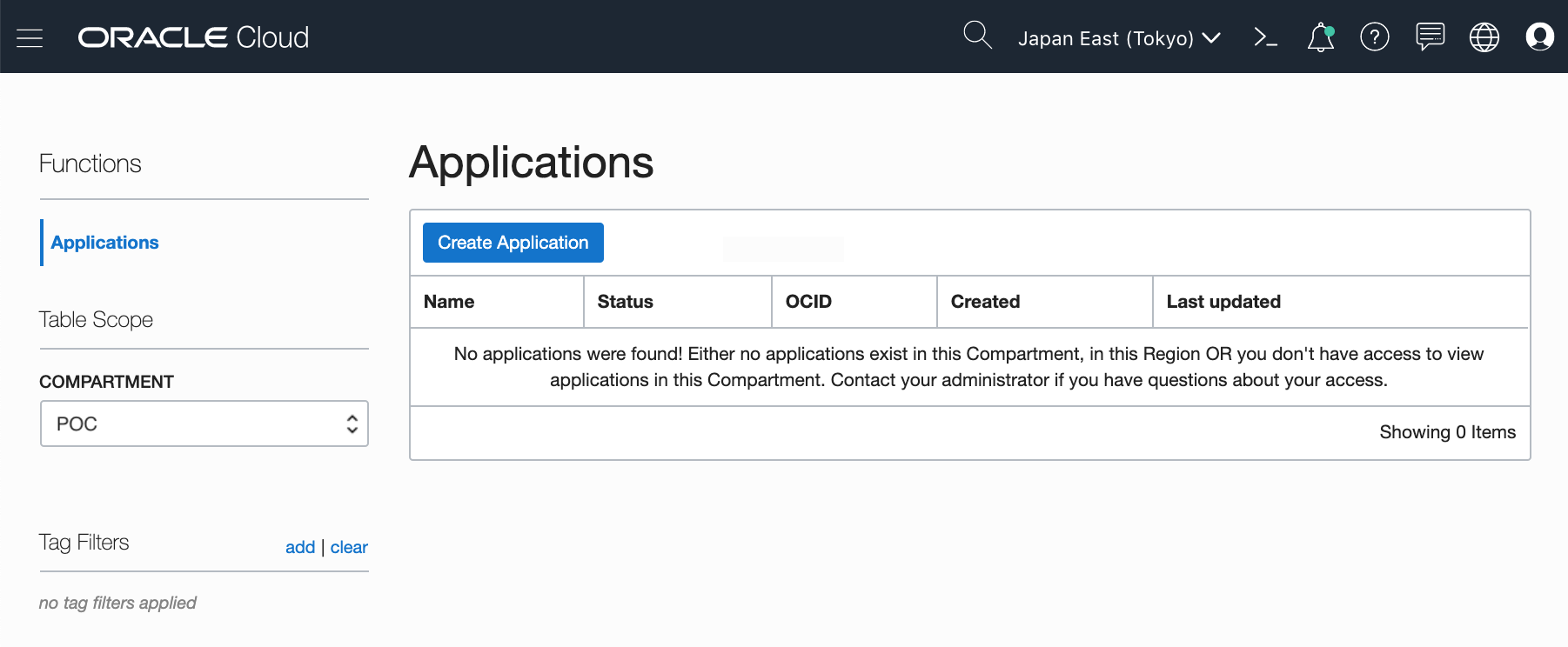Click the OCID column header
This screenshot has height=647, width=1568.
[x=808, y=302]
